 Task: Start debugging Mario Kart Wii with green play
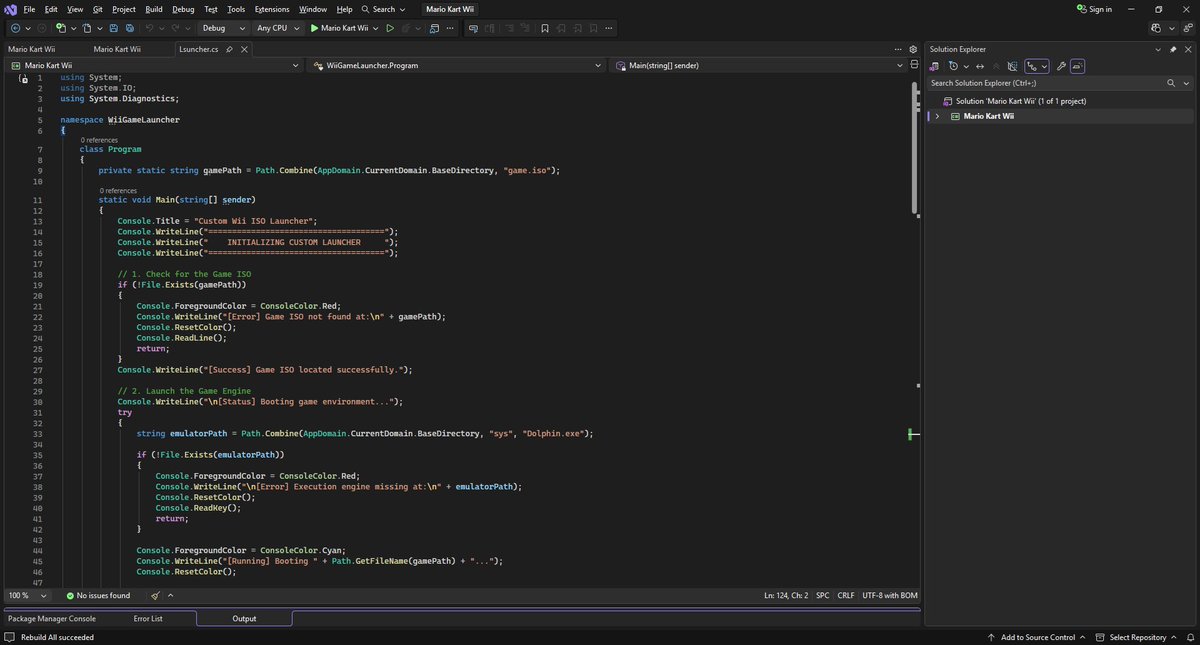[x=339, y=28]
